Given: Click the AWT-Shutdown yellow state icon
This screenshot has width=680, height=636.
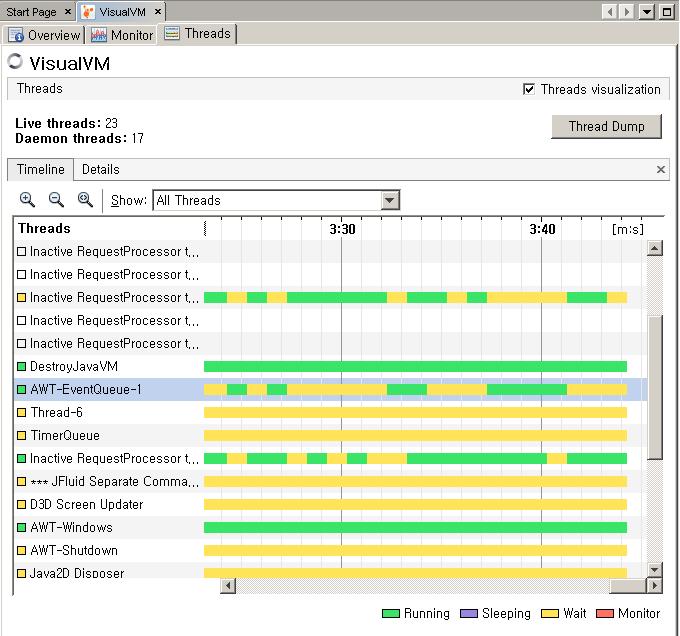Looking at the screenshot, I should (21, 551).
